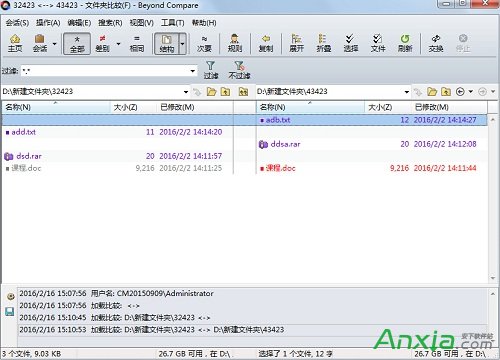Viewport: 500px width, 360px height.
Task: Select grey 课程.doc in left pane
Action: 117,168
